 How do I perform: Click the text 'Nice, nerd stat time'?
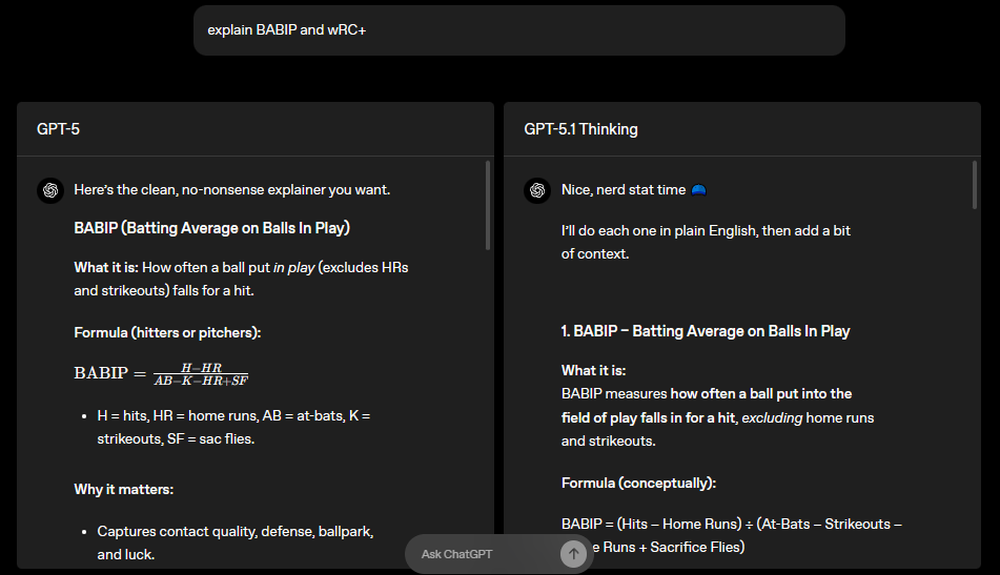(x=623, y=190)
